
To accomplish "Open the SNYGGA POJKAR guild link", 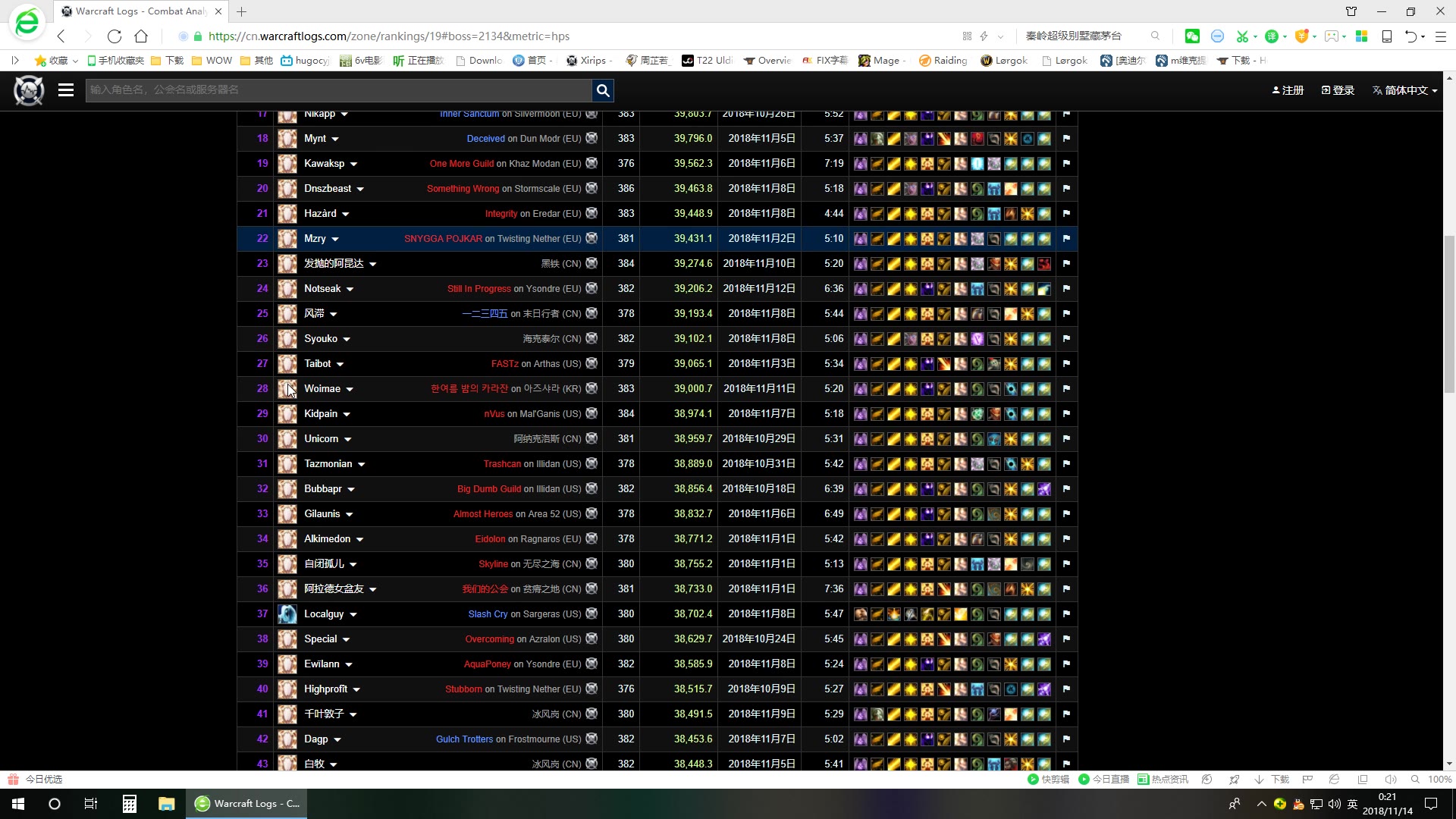I will pyautogui.click(x=443, y=239).
